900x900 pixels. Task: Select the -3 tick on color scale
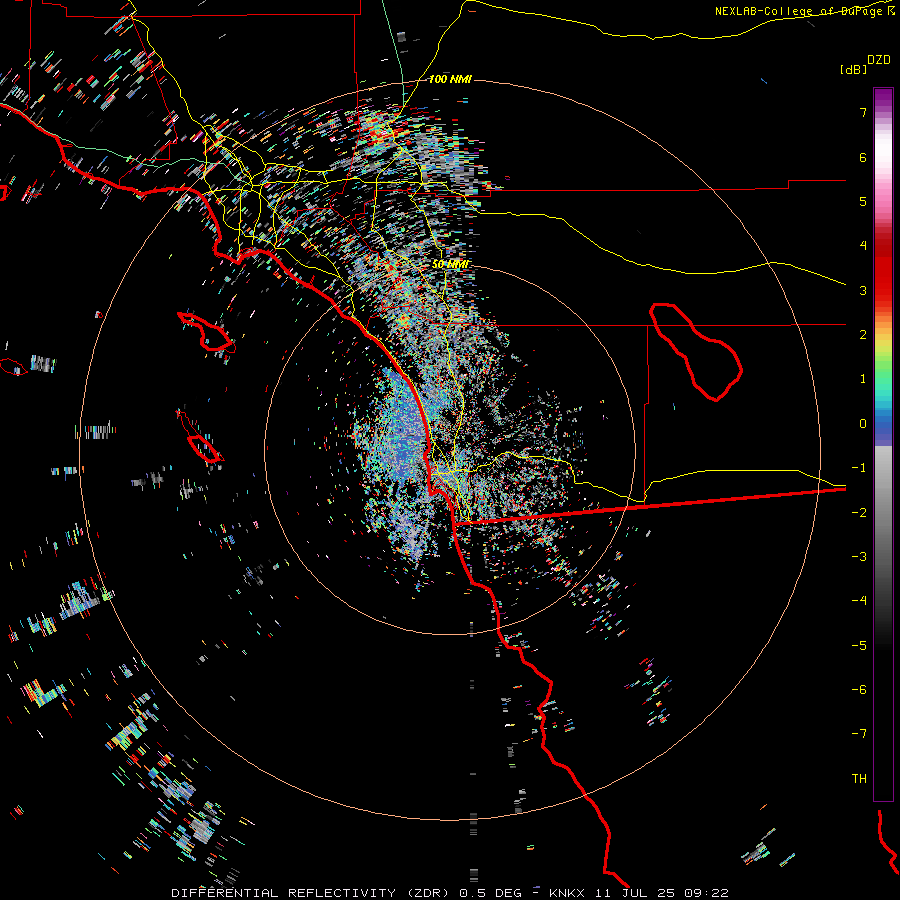(859, 557)
